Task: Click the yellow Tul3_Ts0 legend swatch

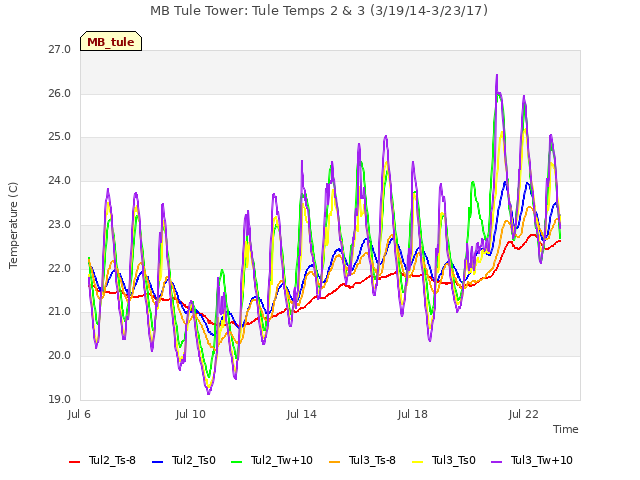Action: pos(418,462)
